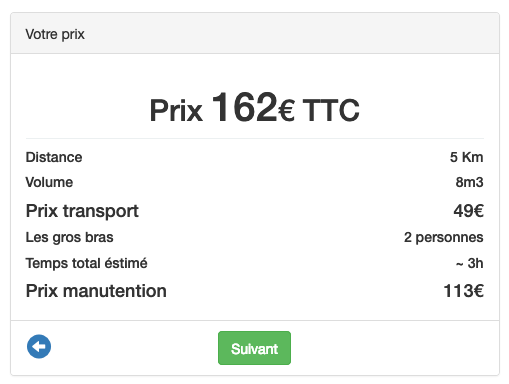Click the word Prix in main heading
This screenshot has height=384, width=509.
point(176,110)
